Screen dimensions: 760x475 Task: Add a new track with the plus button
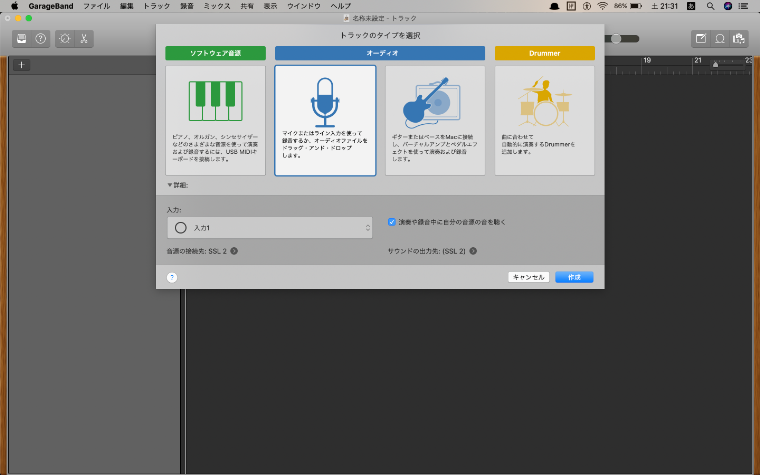pos(21,64)
